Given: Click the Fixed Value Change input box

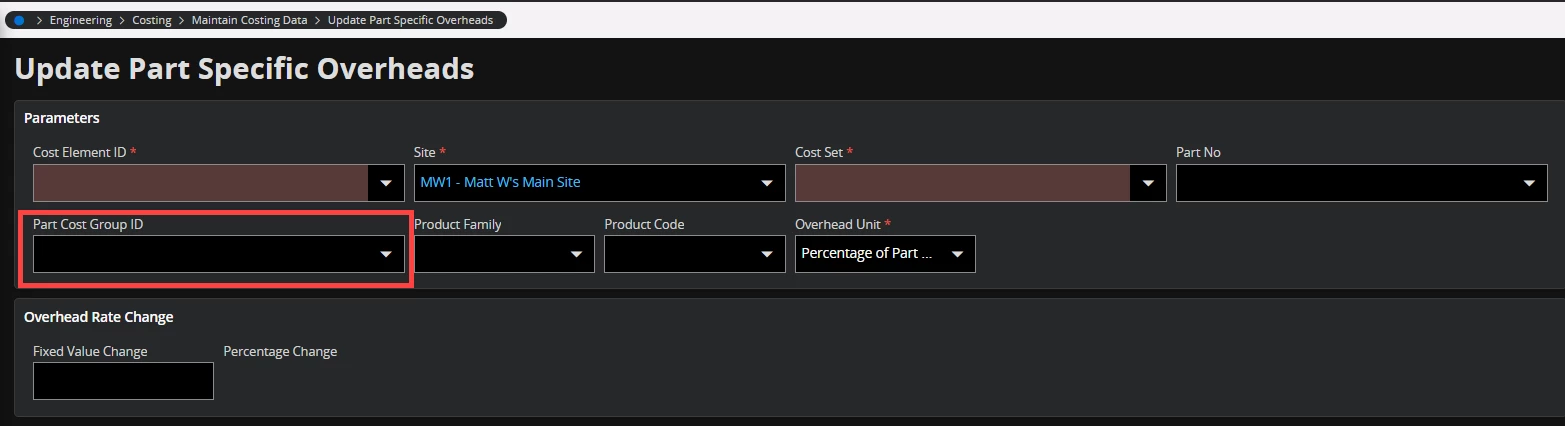Looking at the screenshot, I should point(123,381).
